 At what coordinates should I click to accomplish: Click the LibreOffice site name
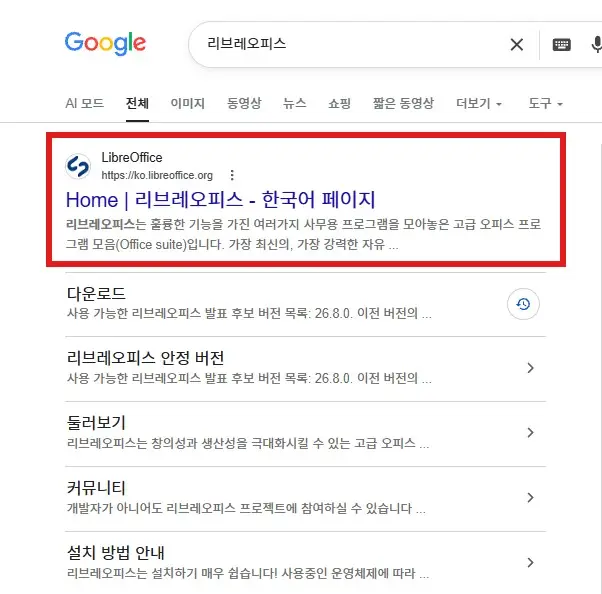coord(132,157)
